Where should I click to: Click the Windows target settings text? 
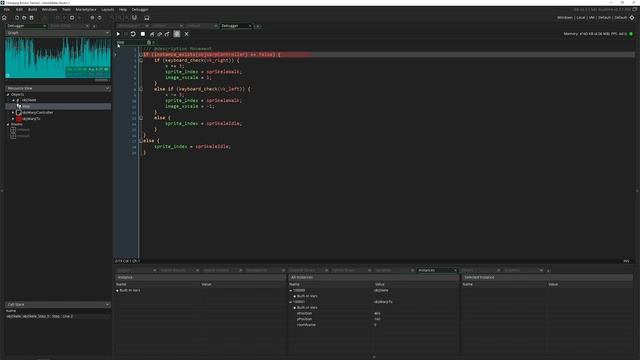(592, 18)
